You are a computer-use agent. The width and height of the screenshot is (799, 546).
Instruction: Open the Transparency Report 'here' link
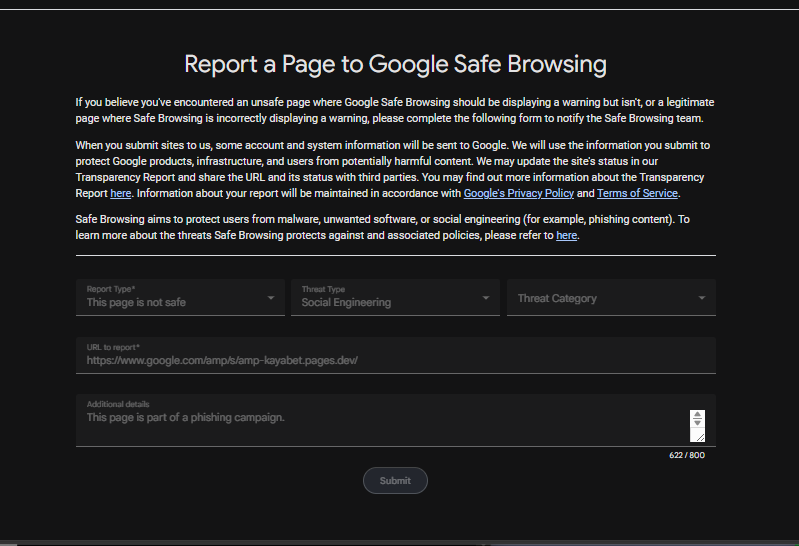(121, 194)
